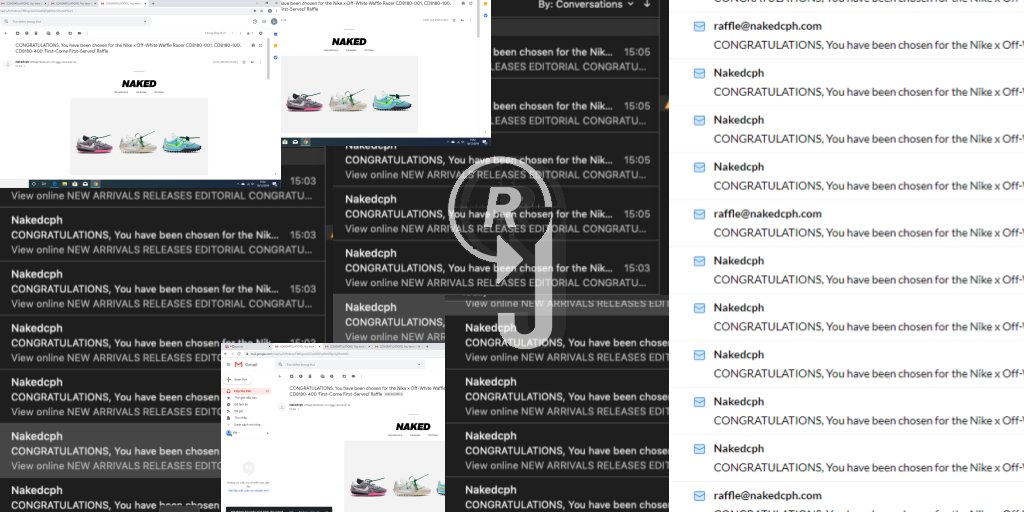The width and height of the screenshot is (1024, 512).
Task: Click Move to icon in bottom Gmail toolbar
Action: [x=344, y=376]
